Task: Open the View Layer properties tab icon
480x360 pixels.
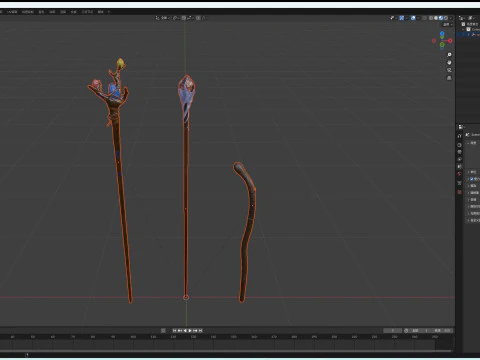Action: point(459,159)
